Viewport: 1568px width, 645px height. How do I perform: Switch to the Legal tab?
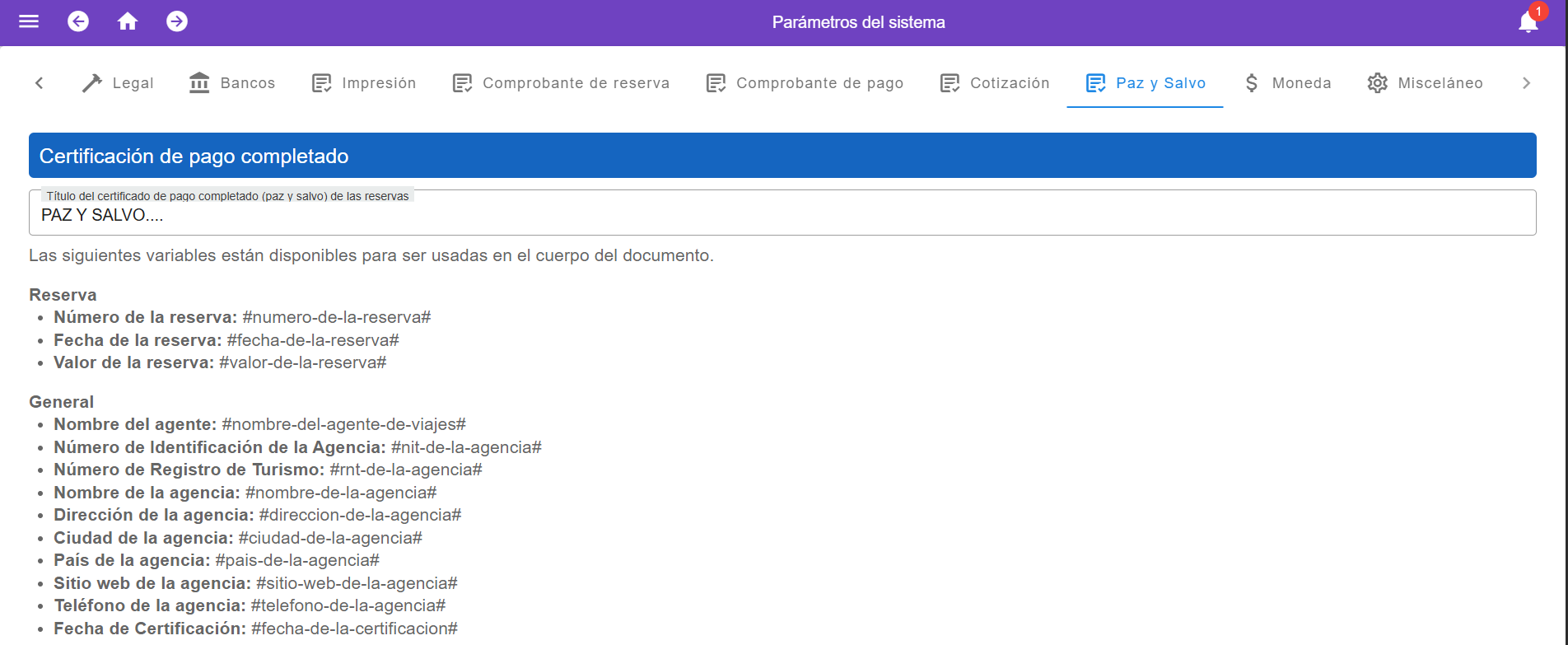point(118,83)
